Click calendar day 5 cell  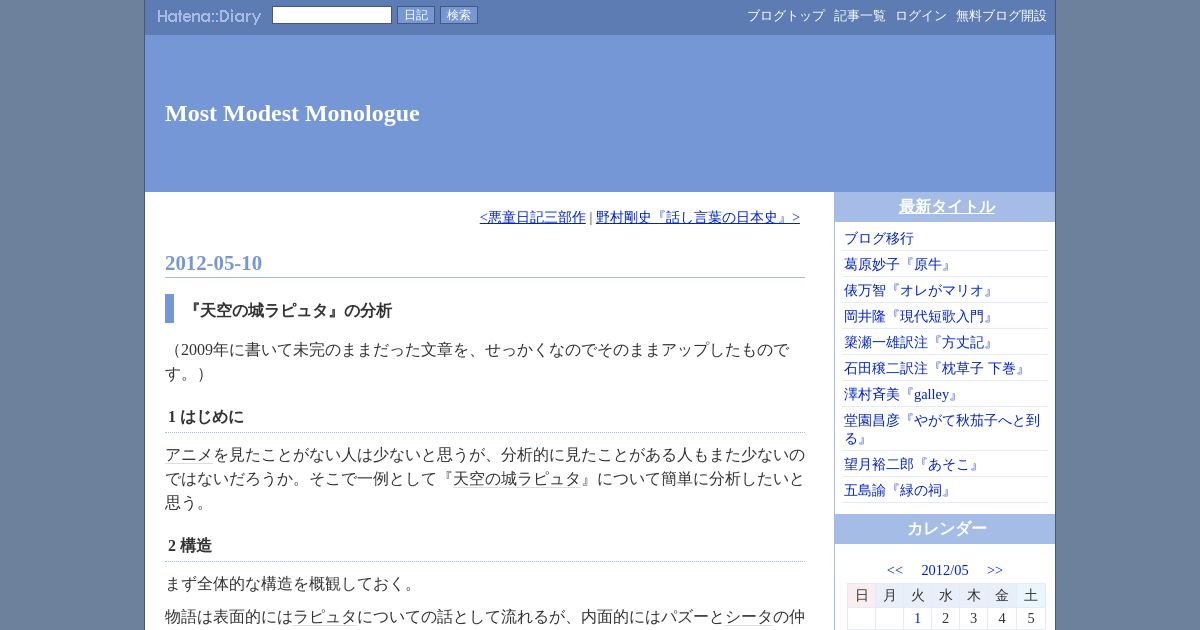pos(1031,618)
